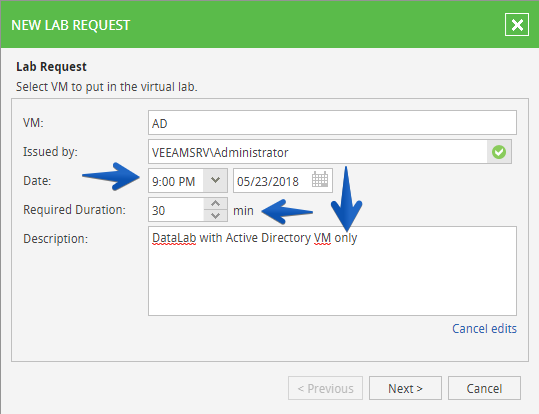This screenshot has width=539, height=414.
Task: Click the misspelled word DataLab in the description
Action: tap(174, 238)
